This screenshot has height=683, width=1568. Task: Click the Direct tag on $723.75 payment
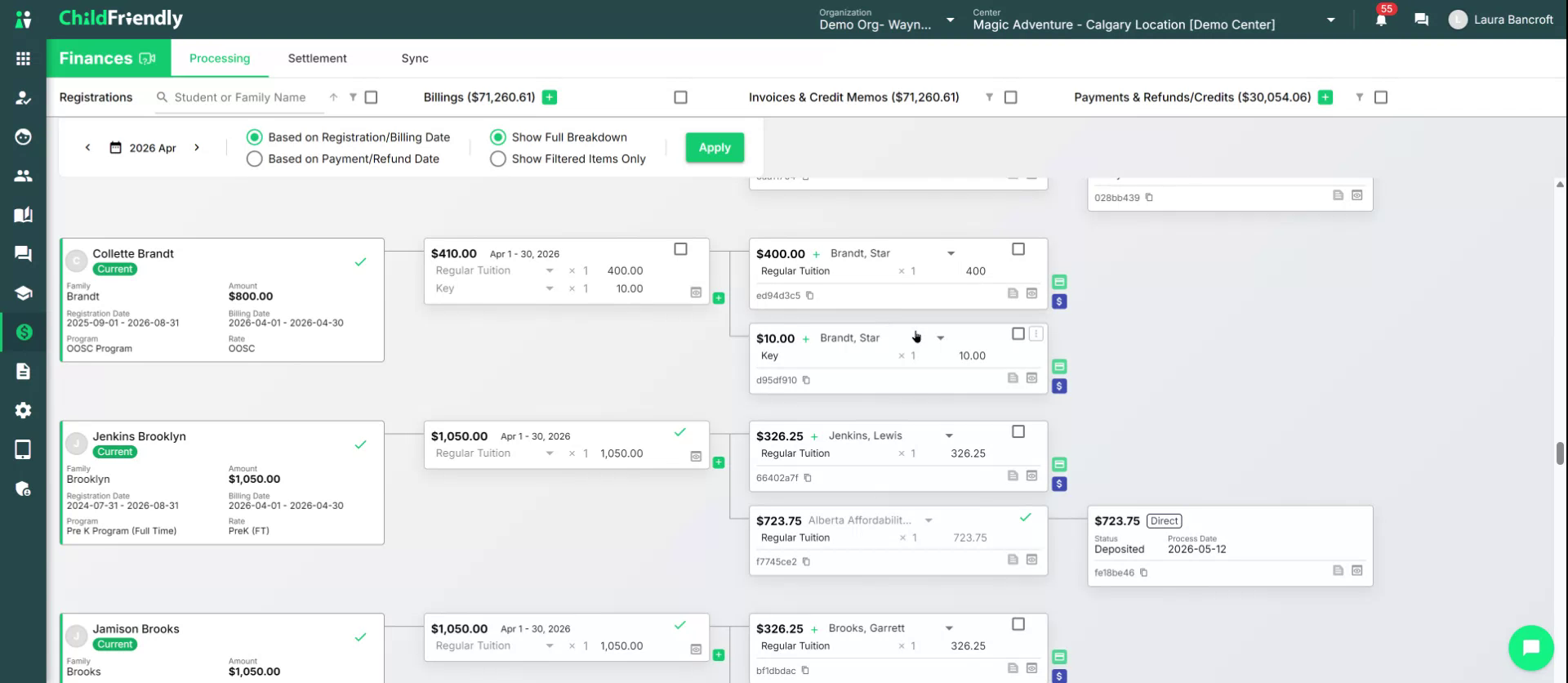[x=1165, y=521]
